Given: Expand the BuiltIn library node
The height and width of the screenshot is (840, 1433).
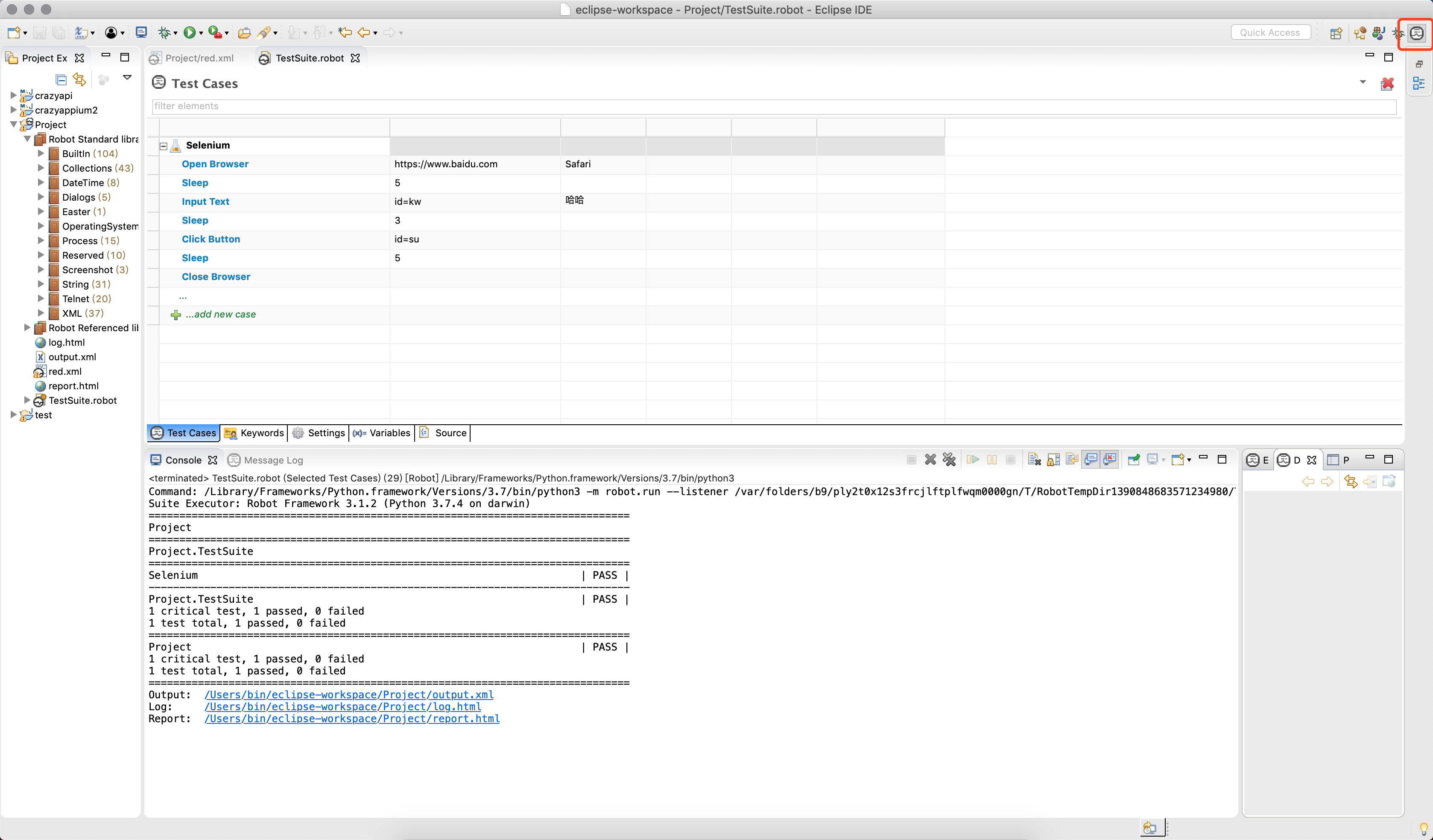Looking at the screenshot, I should (41, 154).
